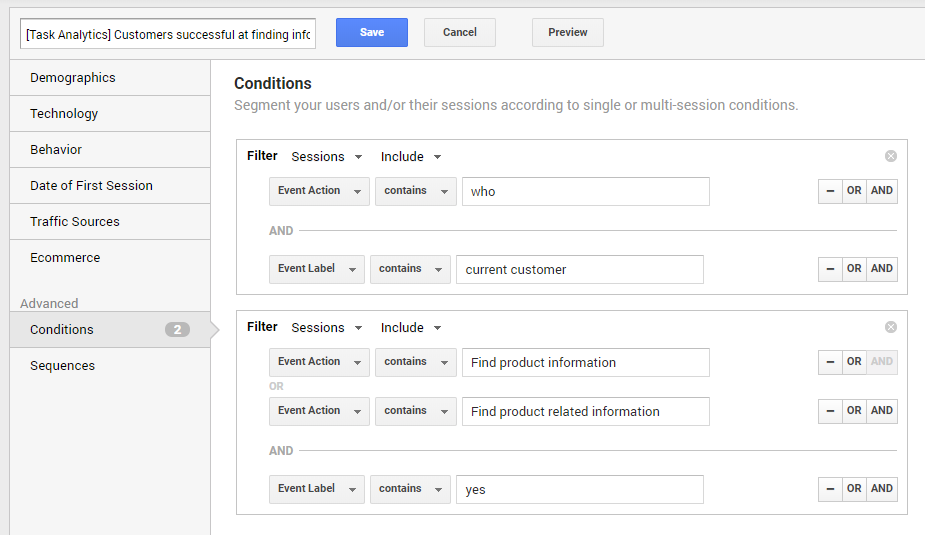The width and height of the screenshot is (925, 535).
Task: Click OR button on the 'who' condition row
Action: tap(854, 191)
